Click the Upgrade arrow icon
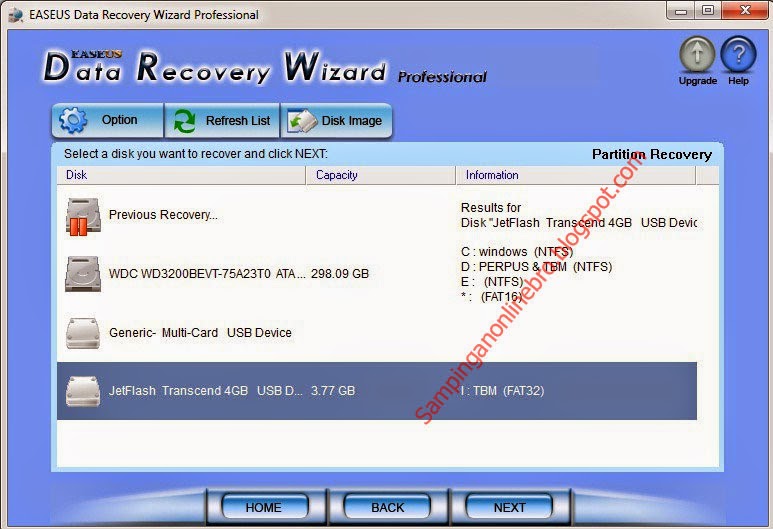The width and height of the screenshot is (773, 529). click(x=697, y=55)
